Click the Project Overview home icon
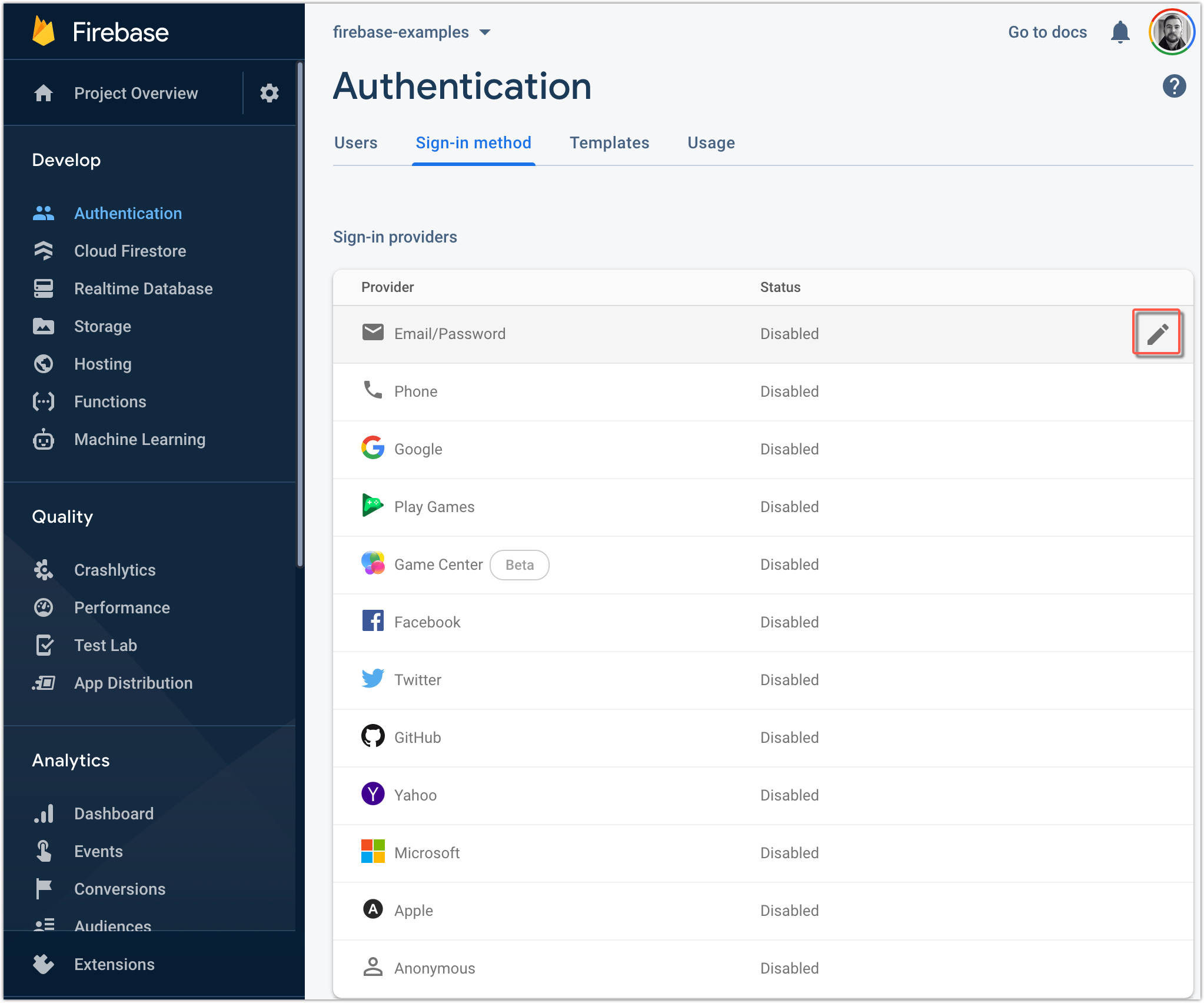 coord(44,93)
